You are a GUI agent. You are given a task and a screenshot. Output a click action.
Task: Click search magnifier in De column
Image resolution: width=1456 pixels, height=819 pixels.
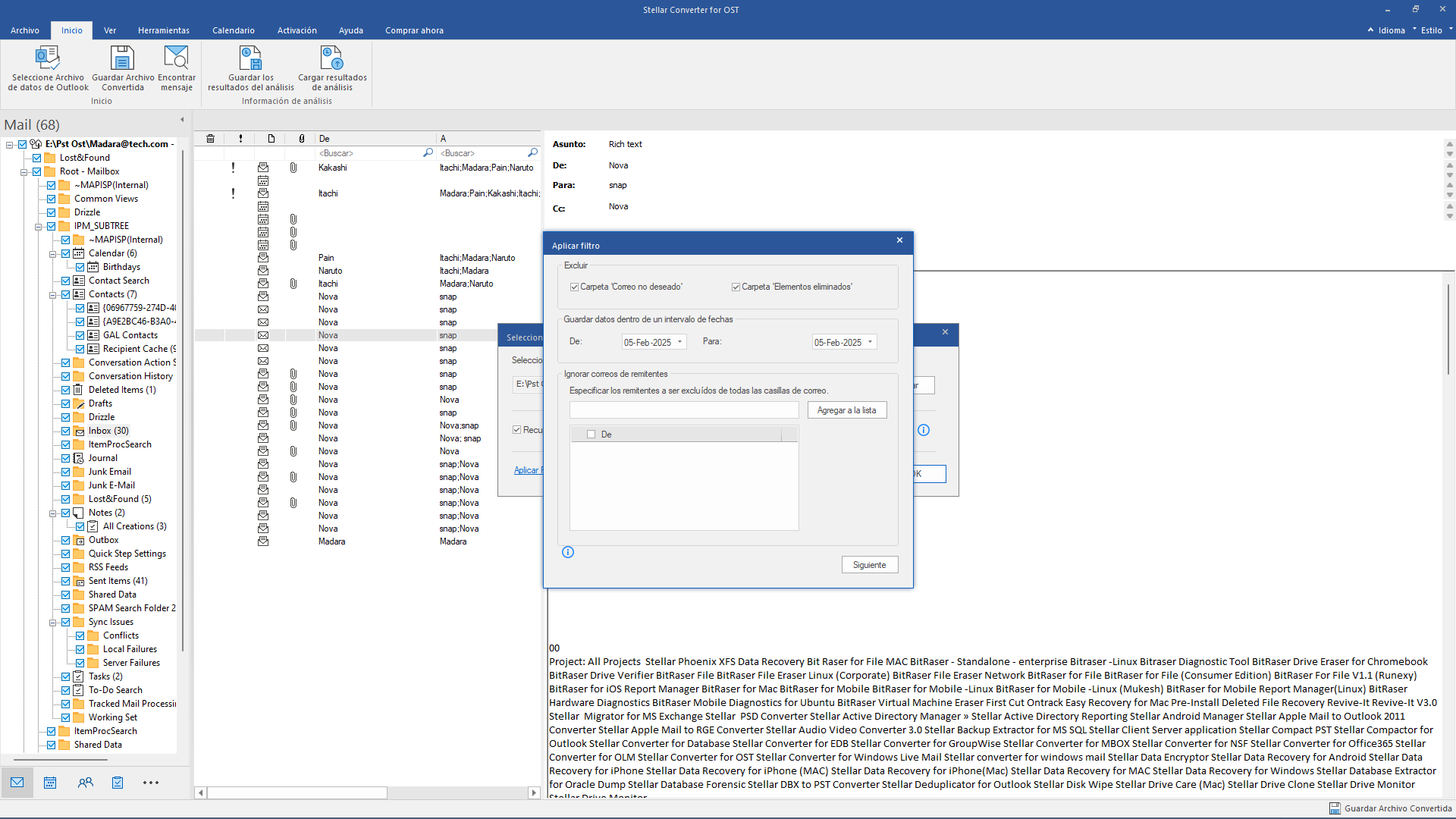pos(428,153)
